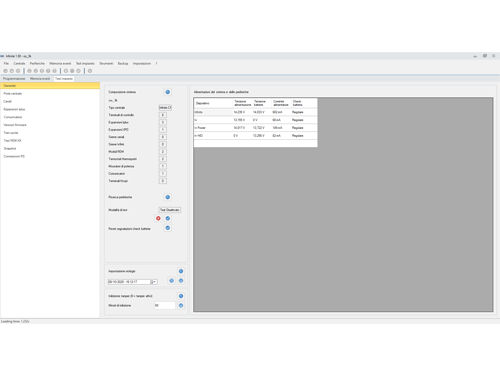Open the Strumenti menu
Screen dimensions: 500x375
pyautogui.click(x=106, y=63)
